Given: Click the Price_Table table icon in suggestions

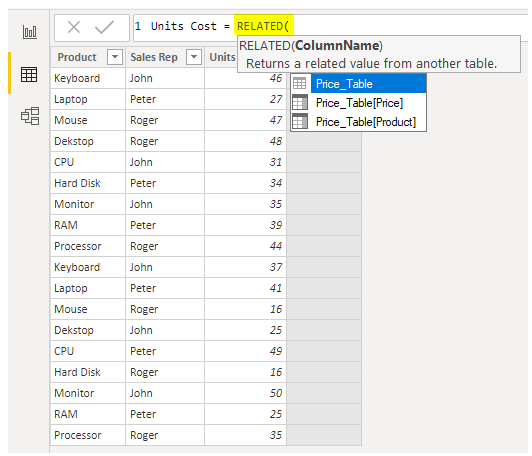Looking at the screenshot, I should pyautogui.click(x=300, y=83).
